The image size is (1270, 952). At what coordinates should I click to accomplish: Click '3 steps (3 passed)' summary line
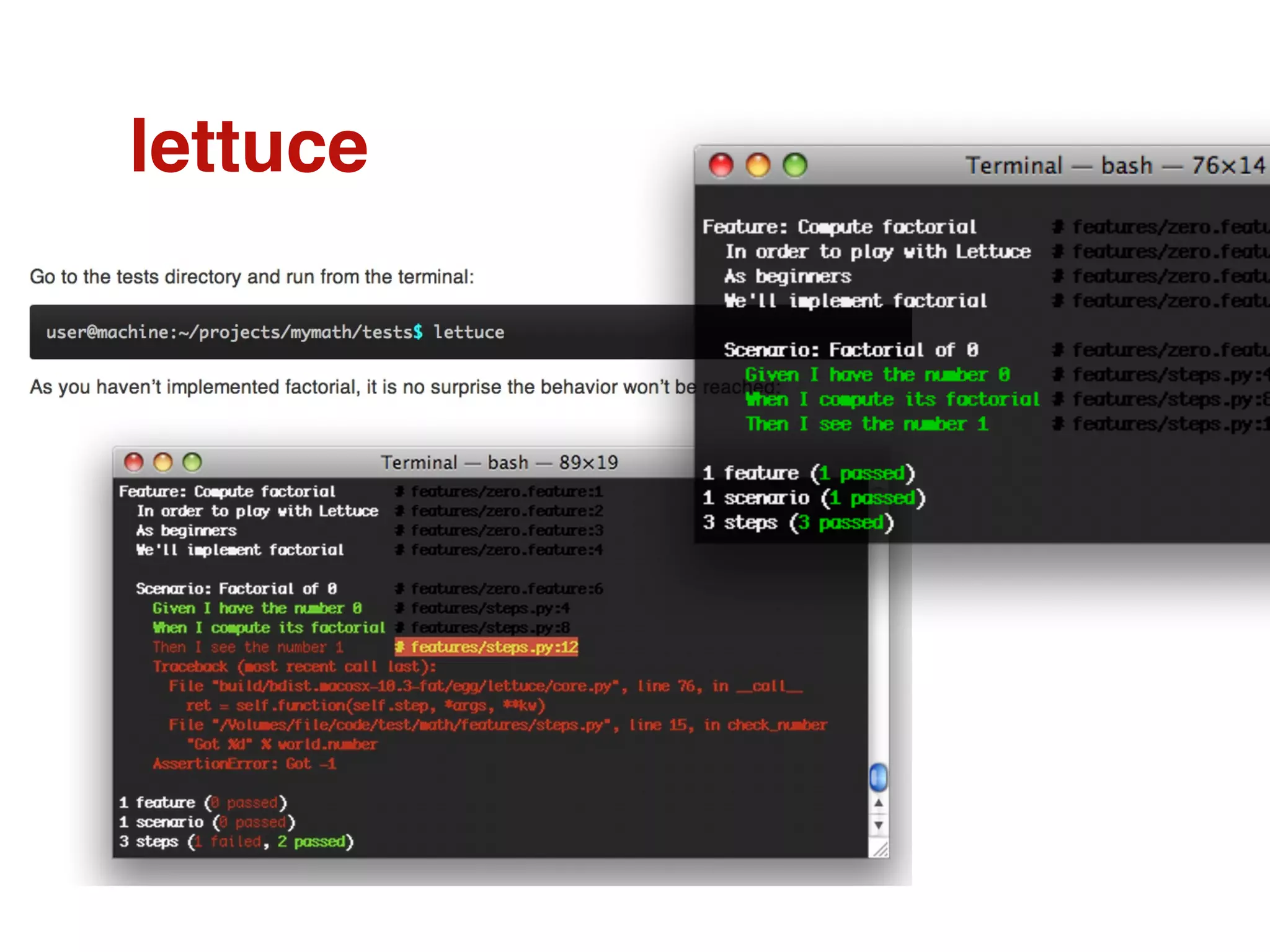(x=798, y=522)
